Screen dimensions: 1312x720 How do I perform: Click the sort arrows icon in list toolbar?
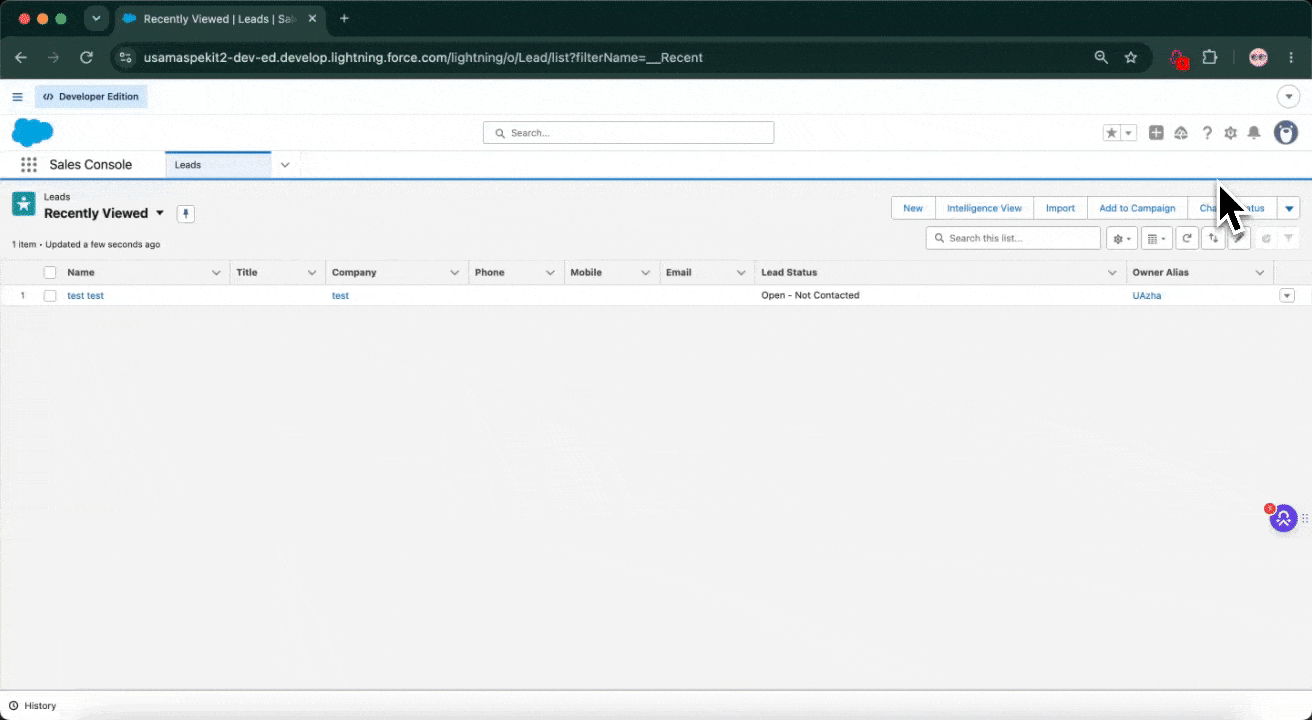[x=1213, y=238]
